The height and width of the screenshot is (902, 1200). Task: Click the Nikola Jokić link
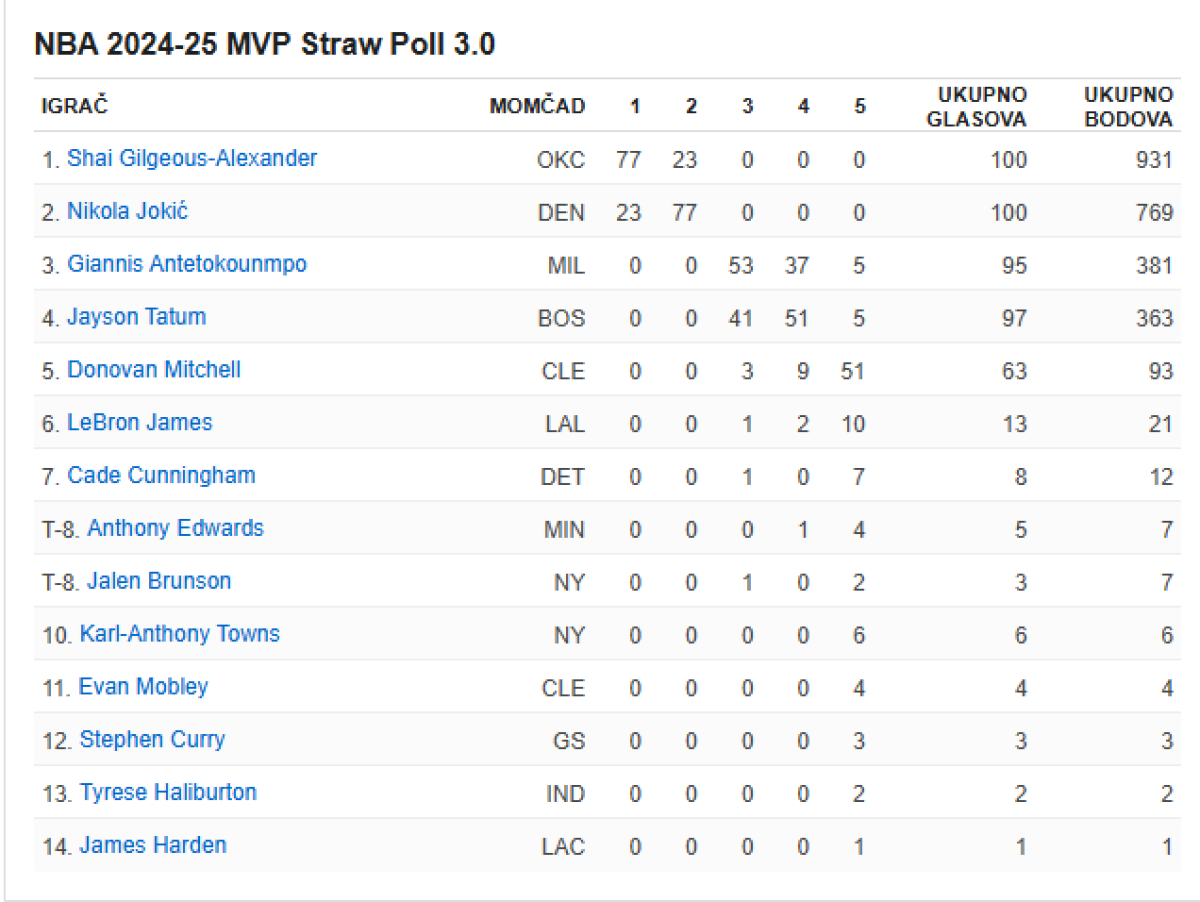click(x=127, y=211)
